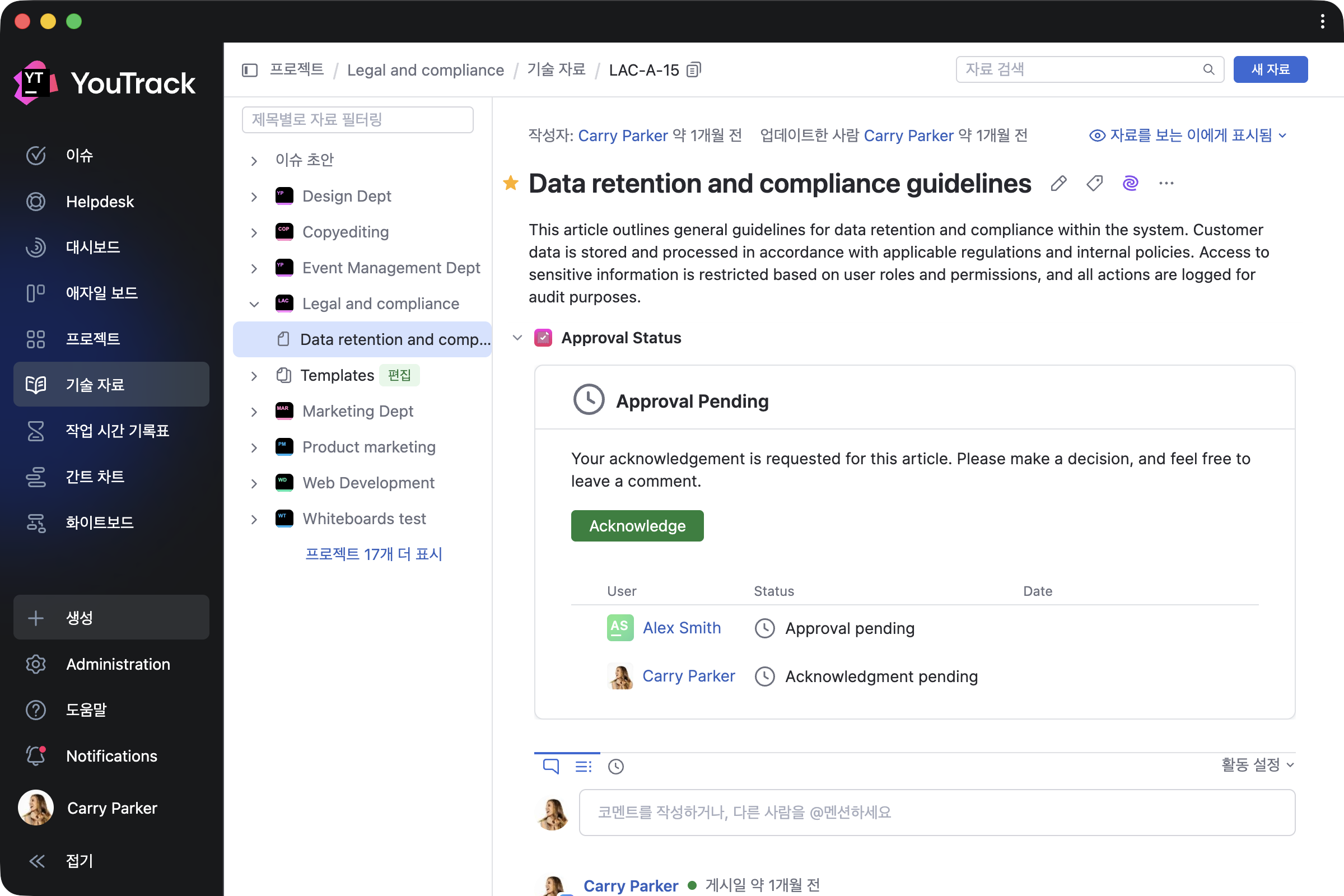
Task: Collapse the Approval Status section
Action: tap(517, 338)
